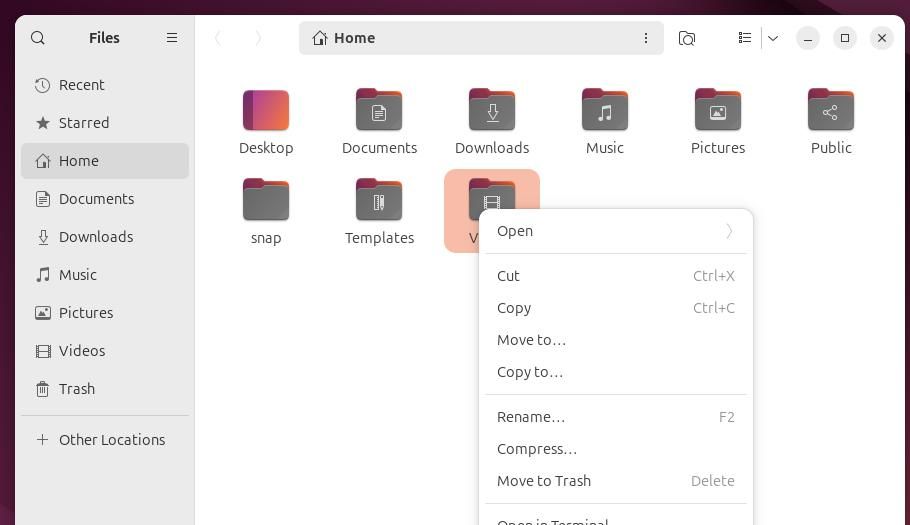Screen dimensions: 910x525
Task: Go forward with the right arrow
Action: click(x=258, y=38)
